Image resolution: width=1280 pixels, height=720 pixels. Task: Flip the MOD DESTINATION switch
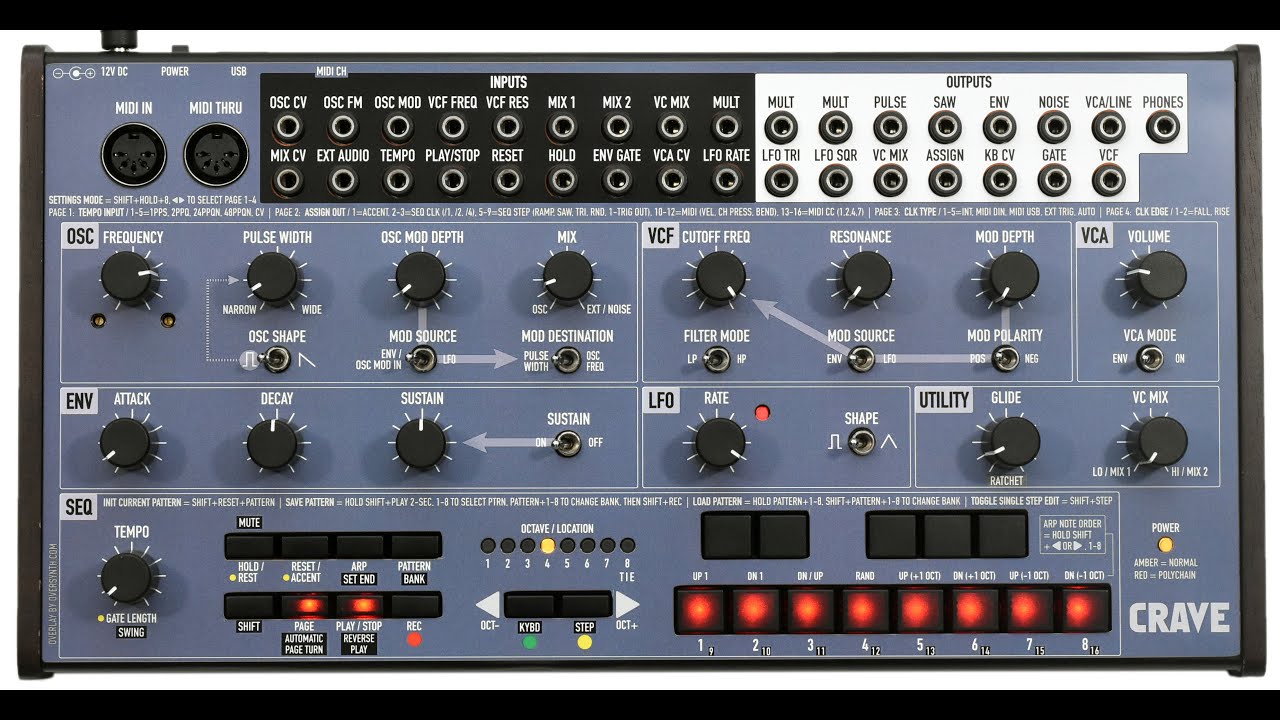[568, 360]
